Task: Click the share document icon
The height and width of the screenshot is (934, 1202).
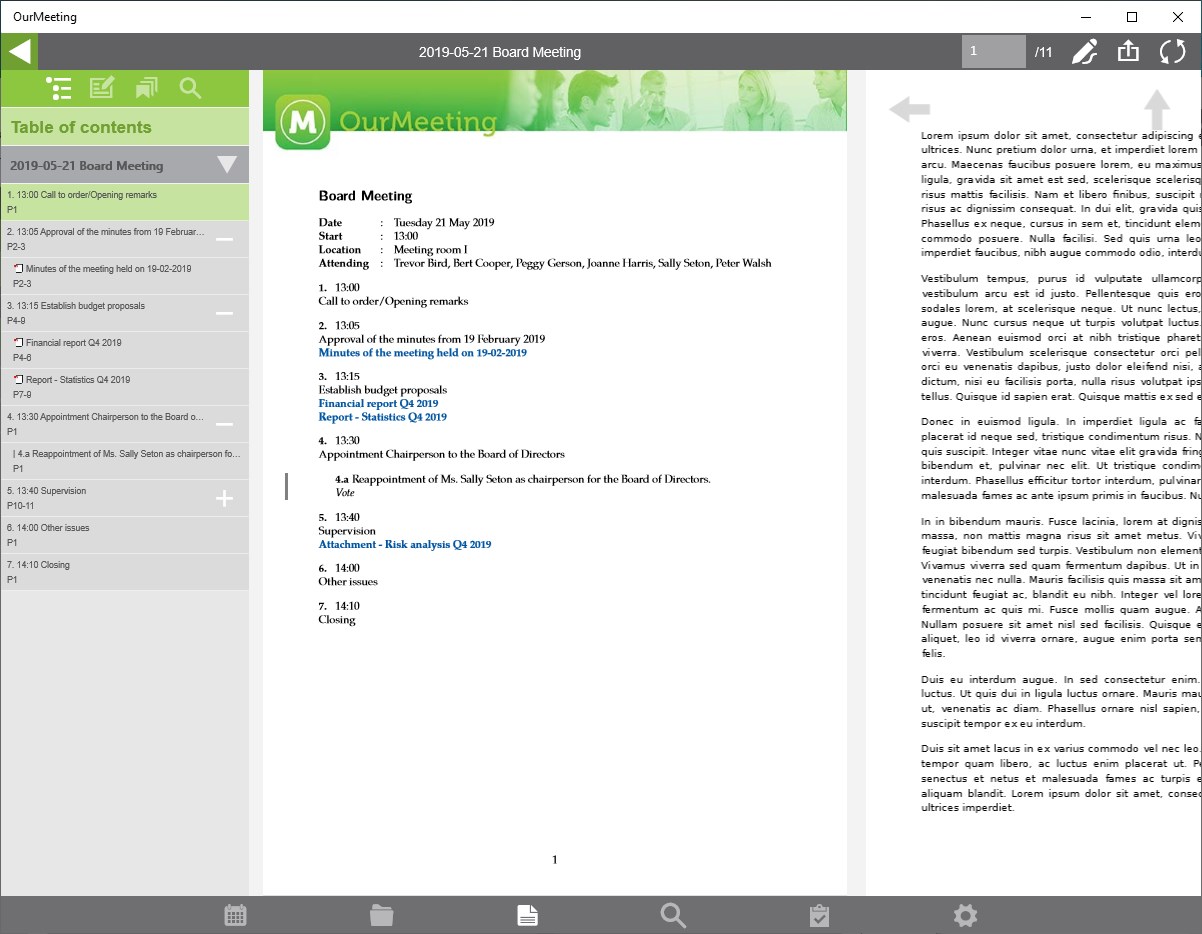Action: 1128,51
